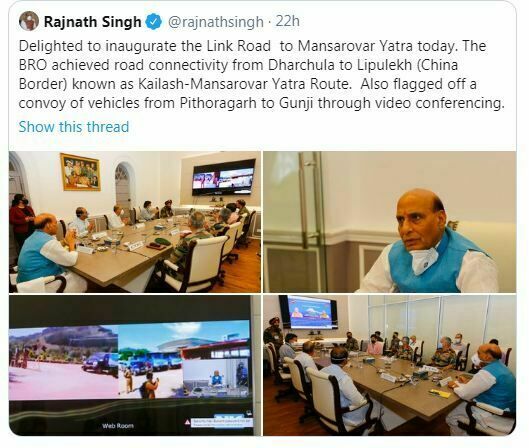This screenshot has width=529, height=448.
Task: Click the 22h timestamp
Action: (x=288, y=21)
